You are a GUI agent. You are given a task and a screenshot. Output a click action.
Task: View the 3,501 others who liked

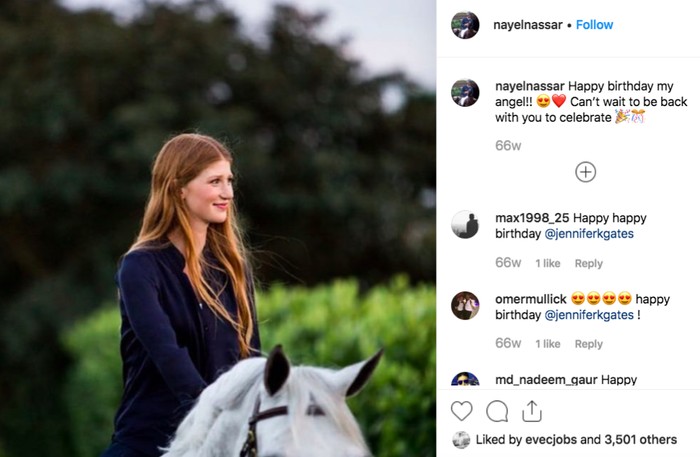click(641, 440)
